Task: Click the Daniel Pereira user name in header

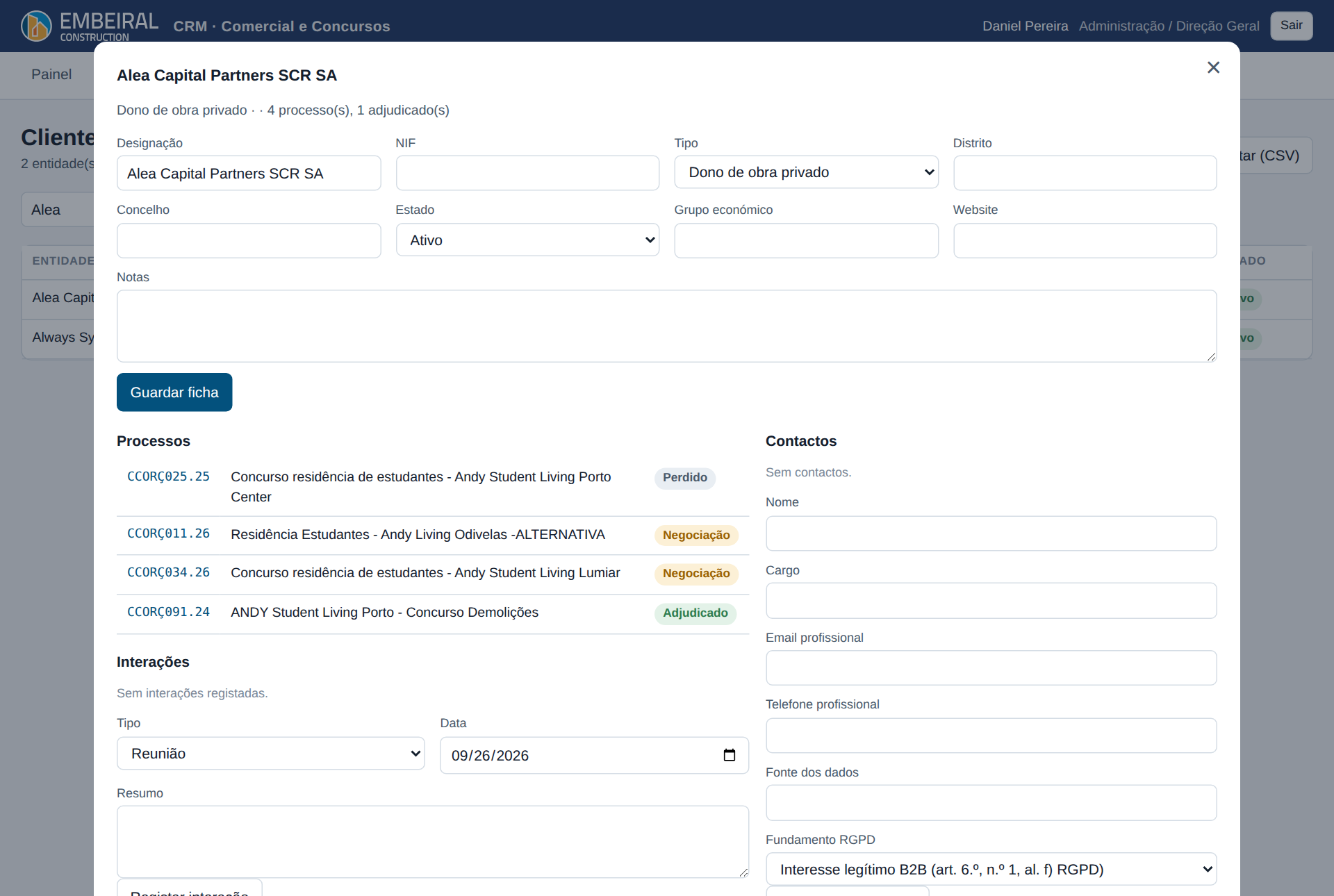Action: (x=1026, y=26)
